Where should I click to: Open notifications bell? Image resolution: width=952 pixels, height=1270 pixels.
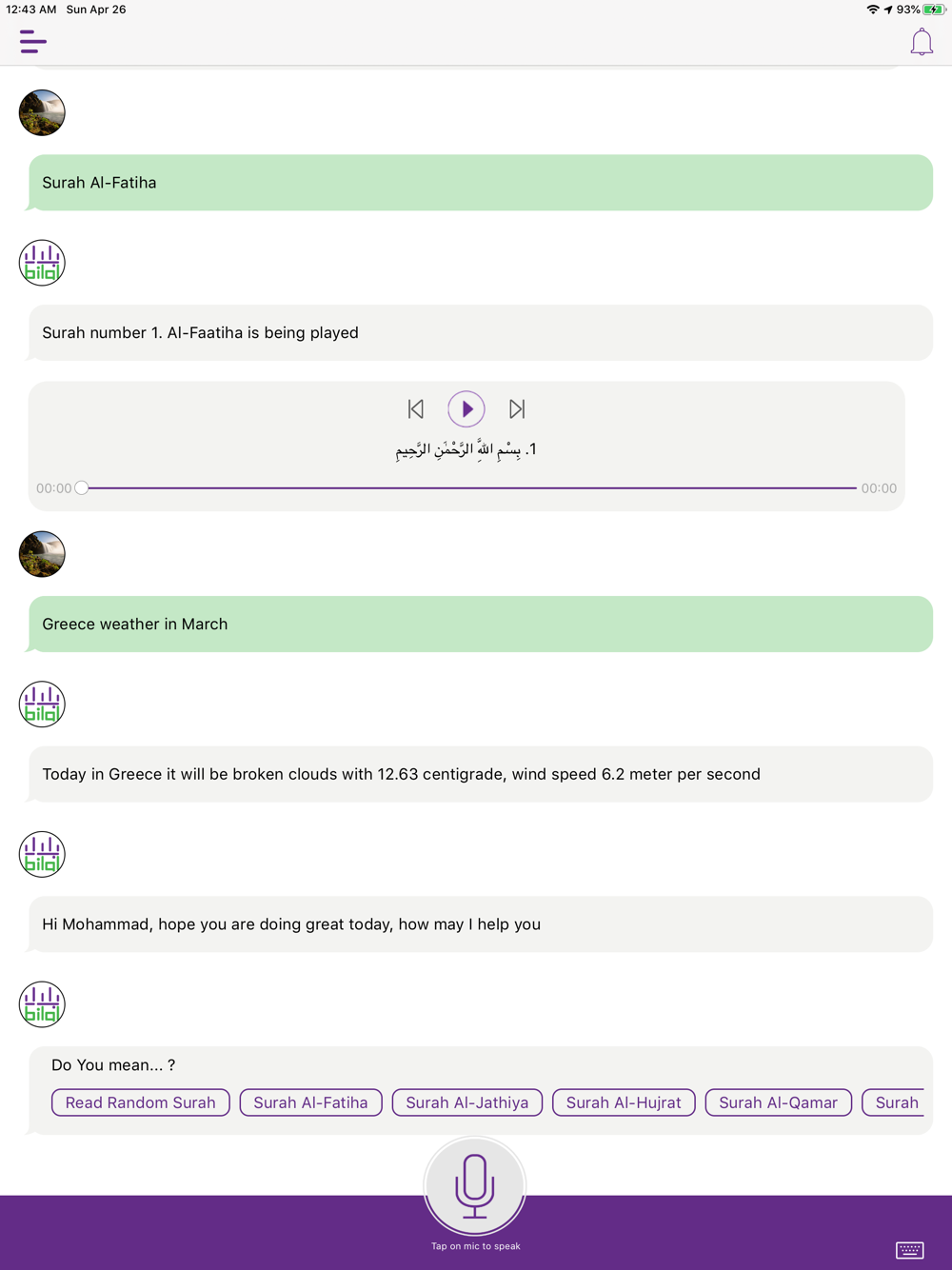tap(922, 42)
